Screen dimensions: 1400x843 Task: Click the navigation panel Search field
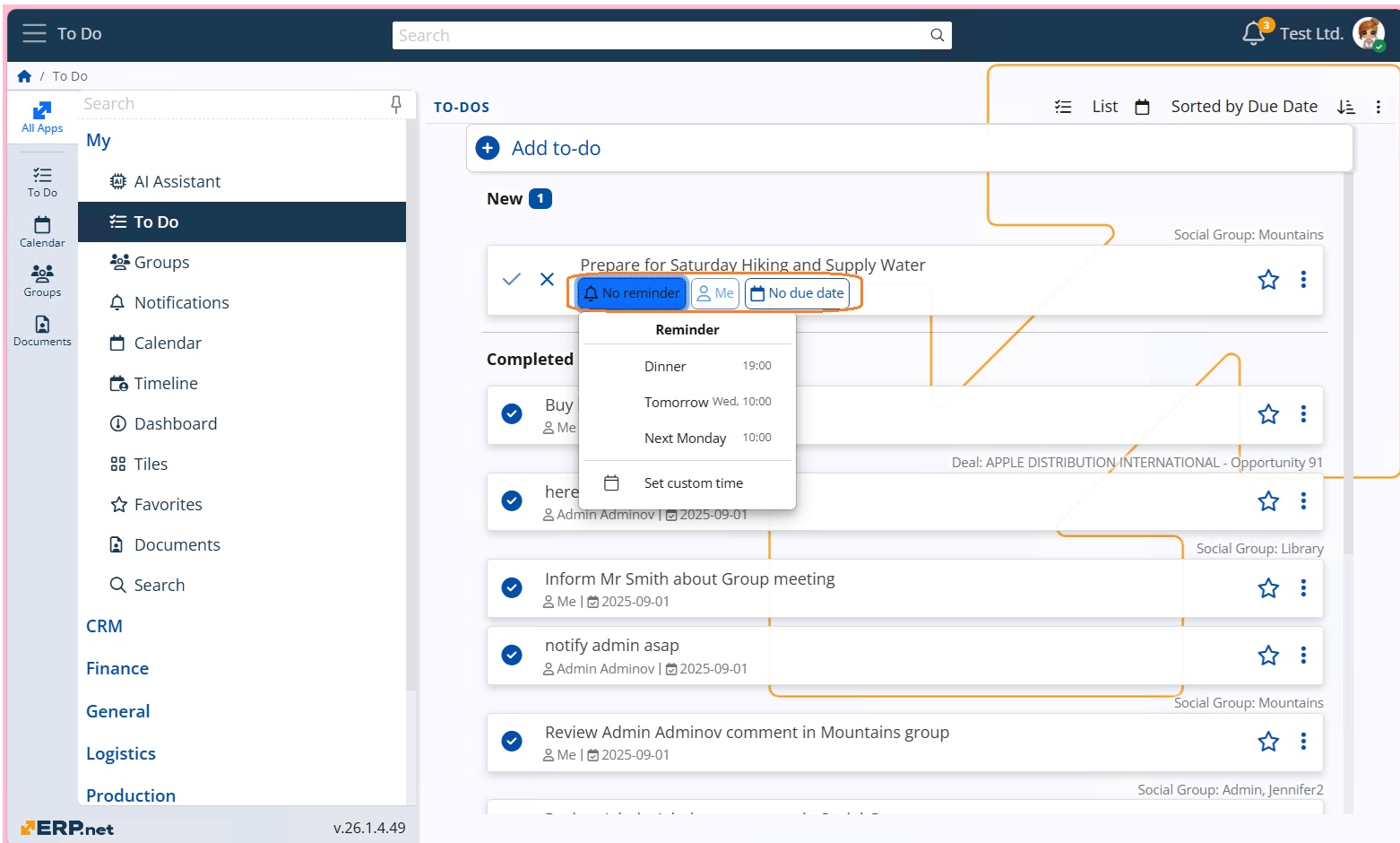coord(233,104)
